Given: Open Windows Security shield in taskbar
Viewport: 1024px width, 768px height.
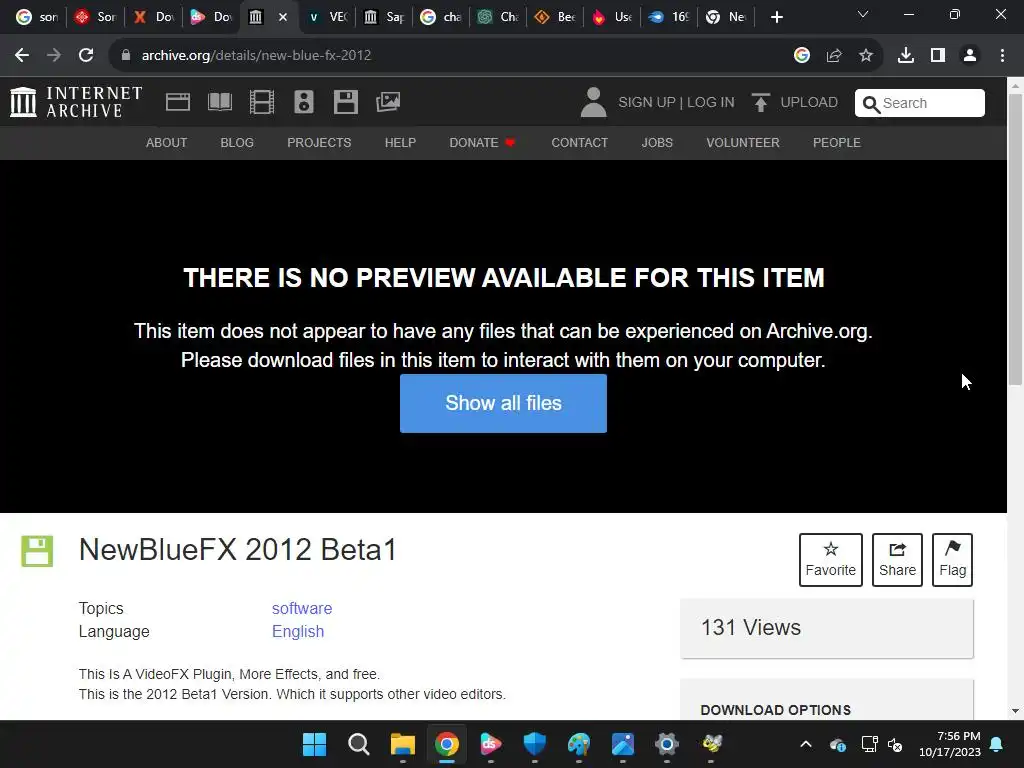Looking at the screenshot, I should click(x=535, y=744).
